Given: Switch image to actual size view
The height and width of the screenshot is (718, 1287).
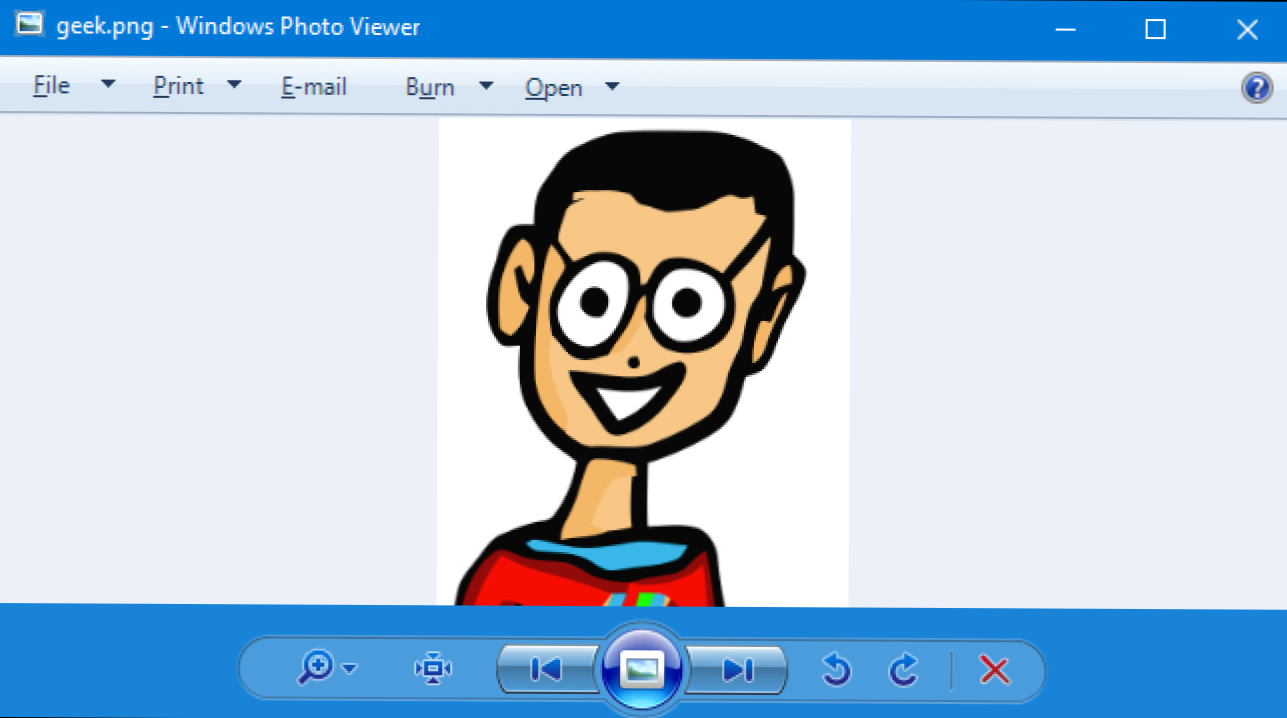Looking at the screenshot, I should 433,669.
